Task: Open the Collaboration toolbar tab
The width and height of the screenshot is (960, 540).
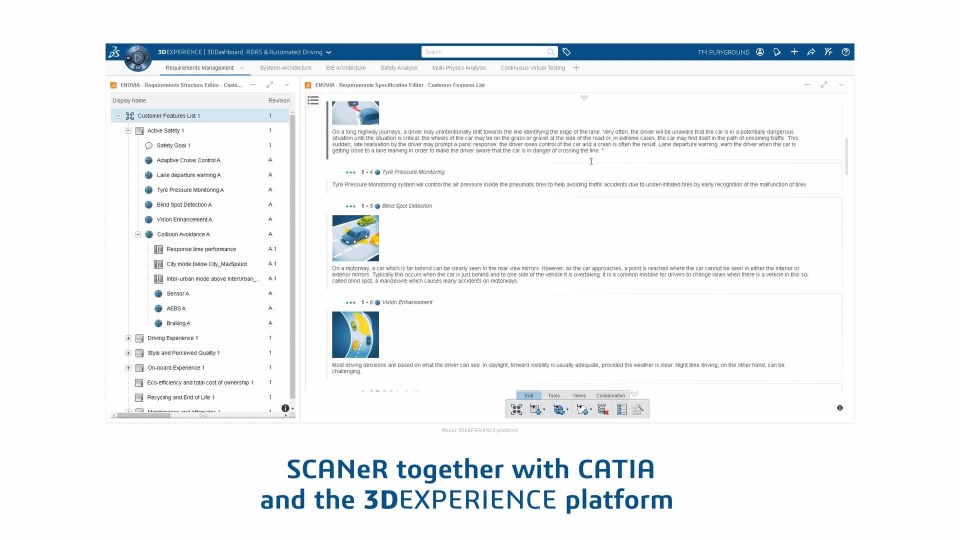Action: point(610,396)
